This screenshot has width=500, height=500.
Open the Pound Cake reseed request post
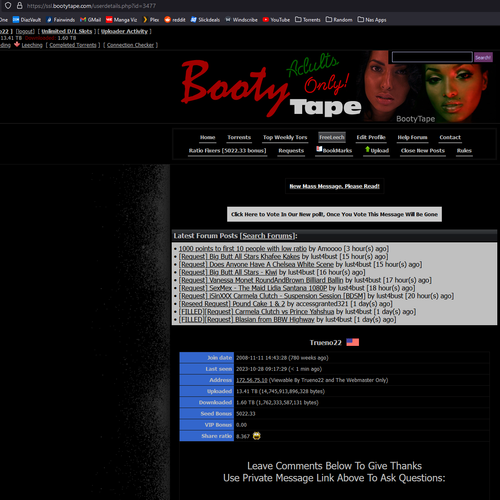(232, 304)
